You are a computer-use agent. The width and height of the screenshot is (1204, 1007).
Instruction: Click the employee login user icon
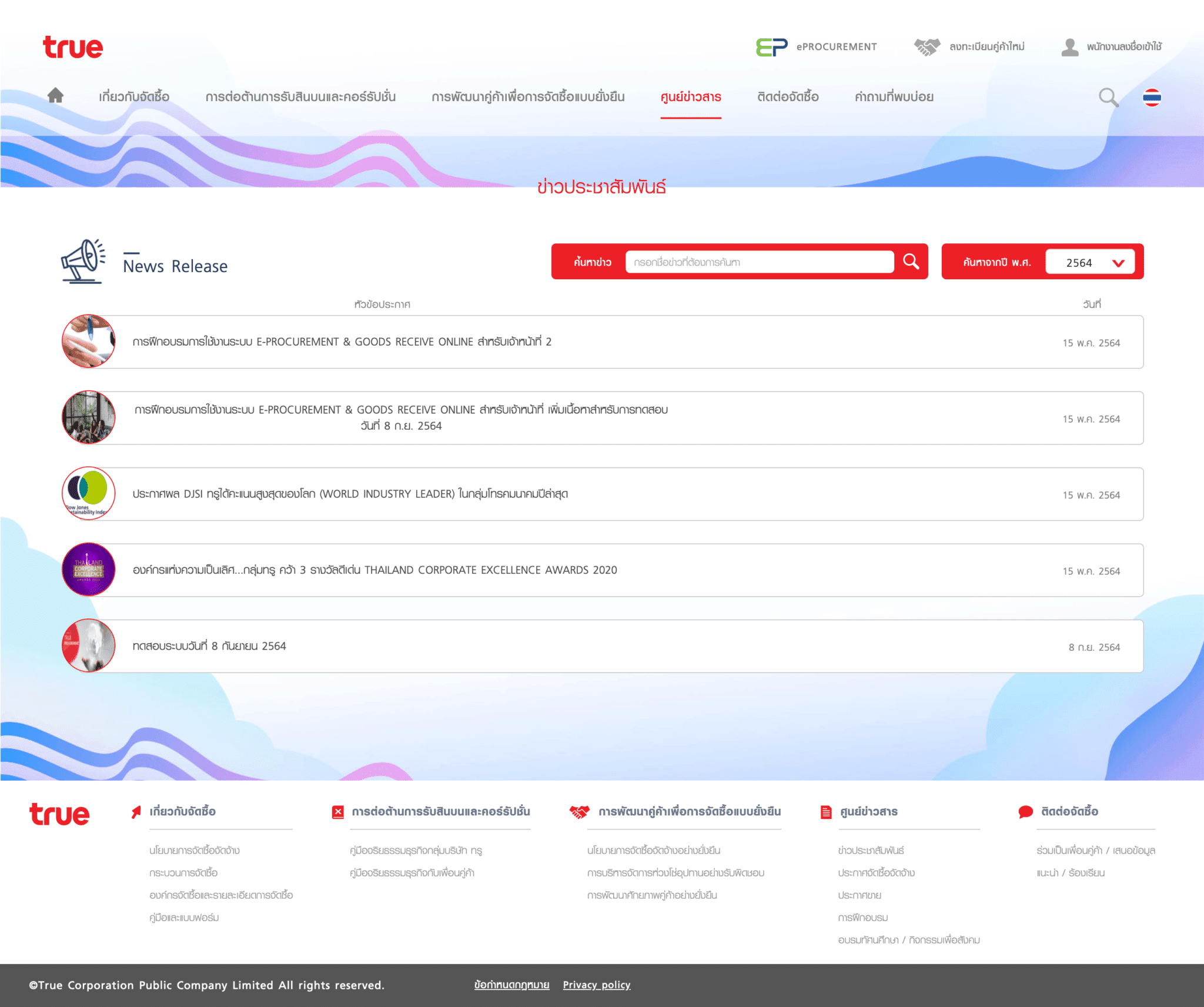(1070, 47)
